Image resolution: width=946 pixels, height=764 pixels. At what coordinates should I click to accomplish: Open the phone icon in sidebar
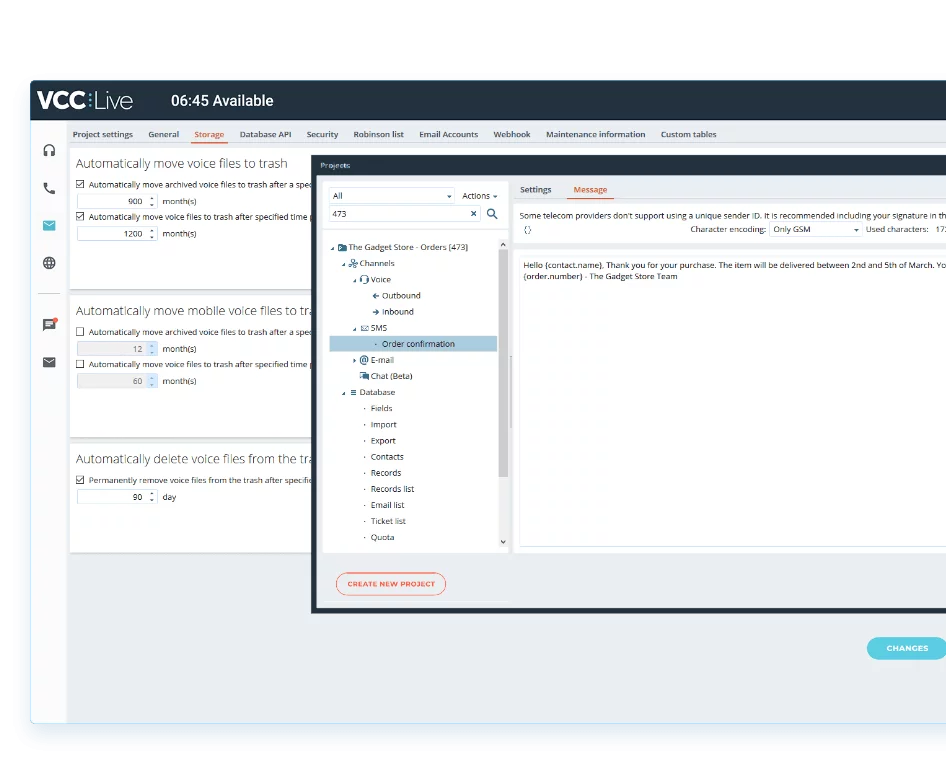49,188
